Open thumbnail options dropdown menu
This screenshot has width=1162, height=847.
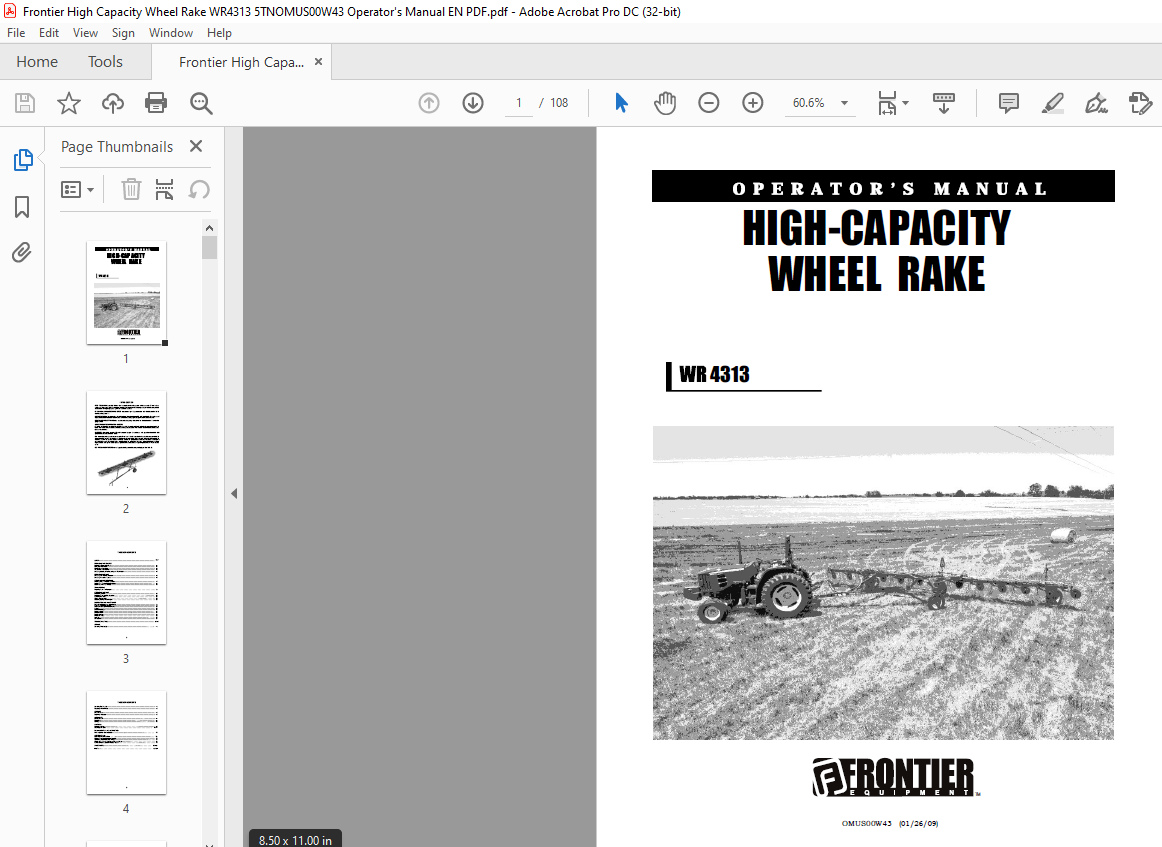point(77,190)
